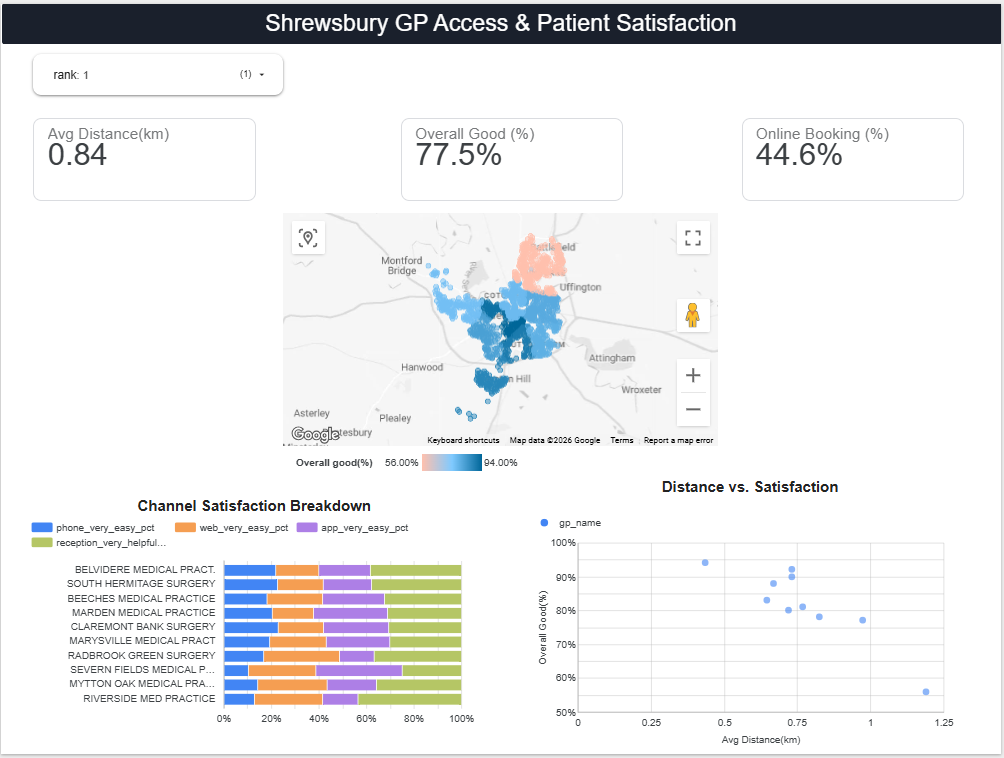Toggle web_very_easy_pct legend series
1004x758 pixels.
[231, 528]
